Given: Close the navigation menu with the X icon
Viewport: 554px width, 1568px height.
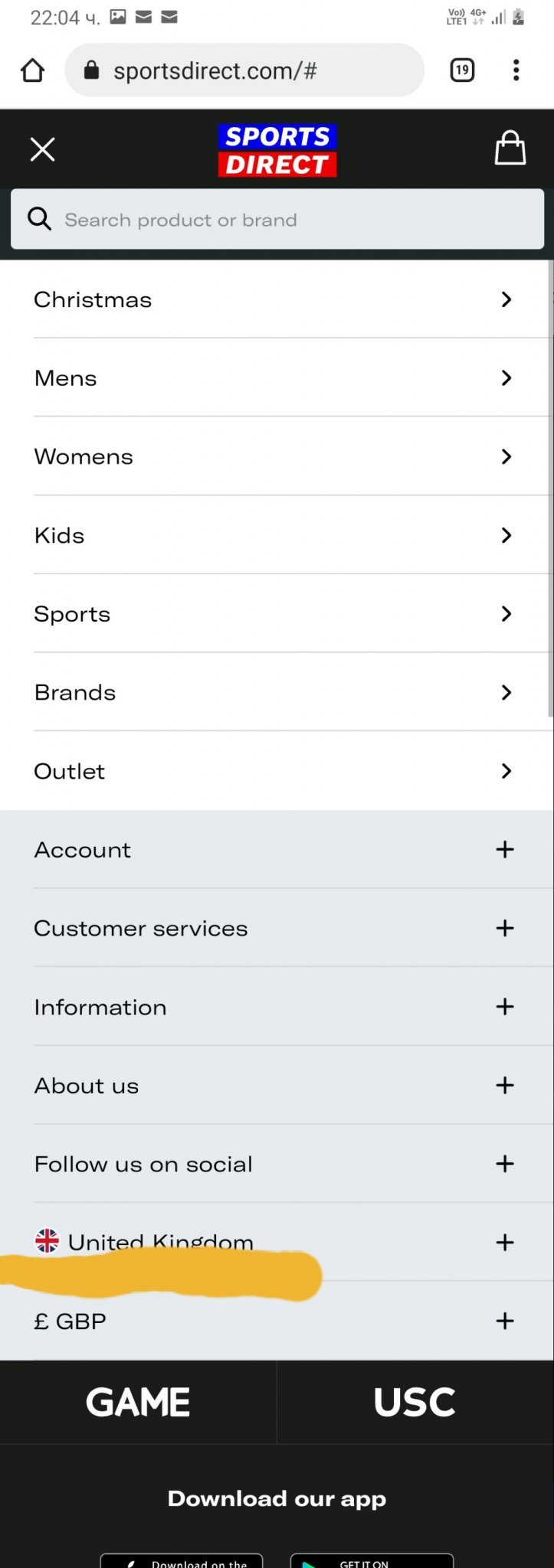Looking at the screenshot, I should pos(43,149).
